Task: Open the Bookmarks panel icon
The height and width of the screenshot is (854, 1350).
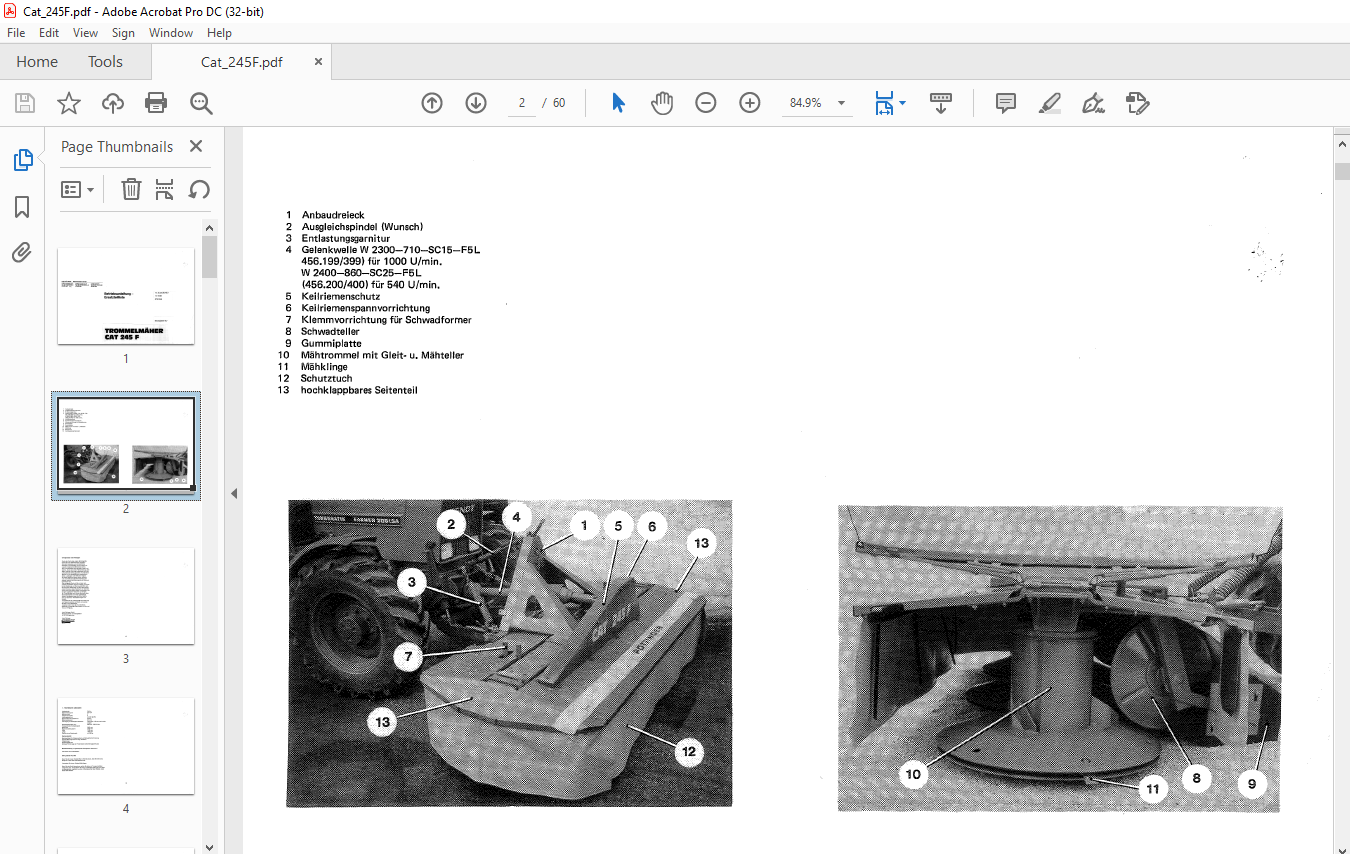Action: 22,207
